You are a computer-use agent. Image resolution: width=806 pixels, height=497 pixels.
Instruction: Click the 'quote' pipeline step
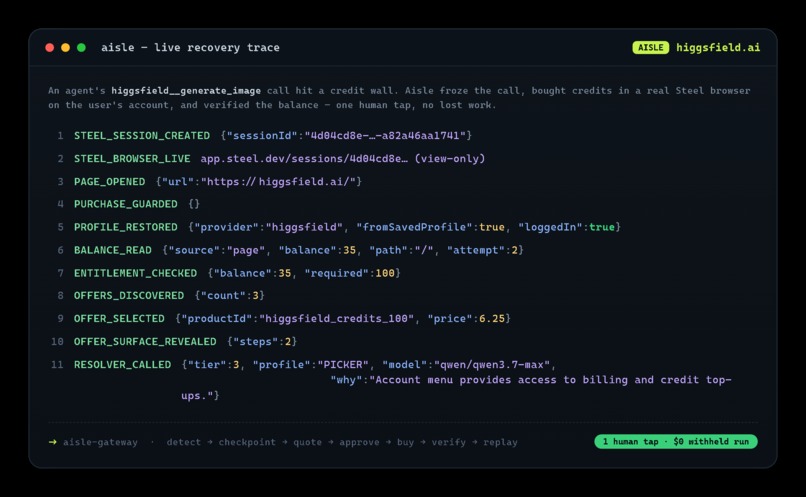pos(307,442)
